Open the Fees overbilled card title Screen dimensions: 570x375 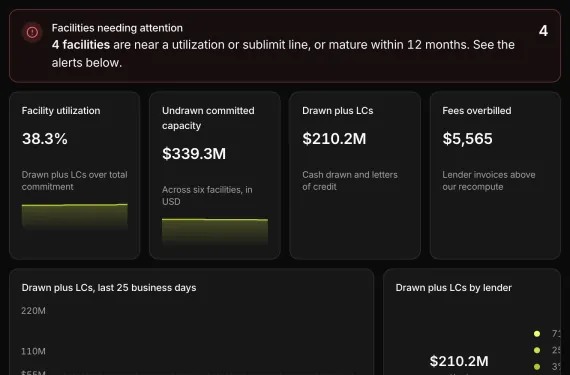[477, 110]
